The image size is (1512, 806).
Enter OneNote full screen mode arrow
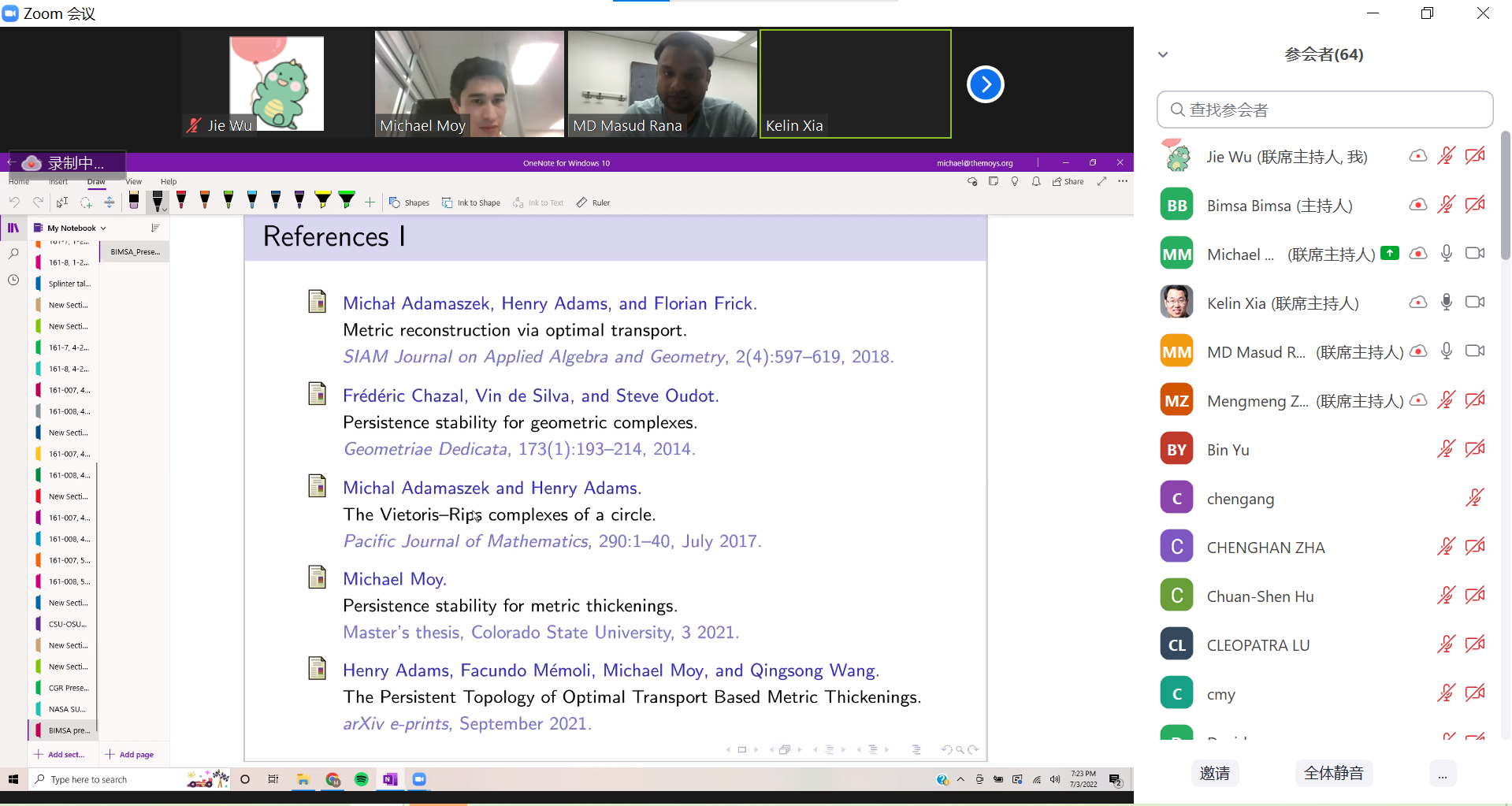pos(1101,181)
